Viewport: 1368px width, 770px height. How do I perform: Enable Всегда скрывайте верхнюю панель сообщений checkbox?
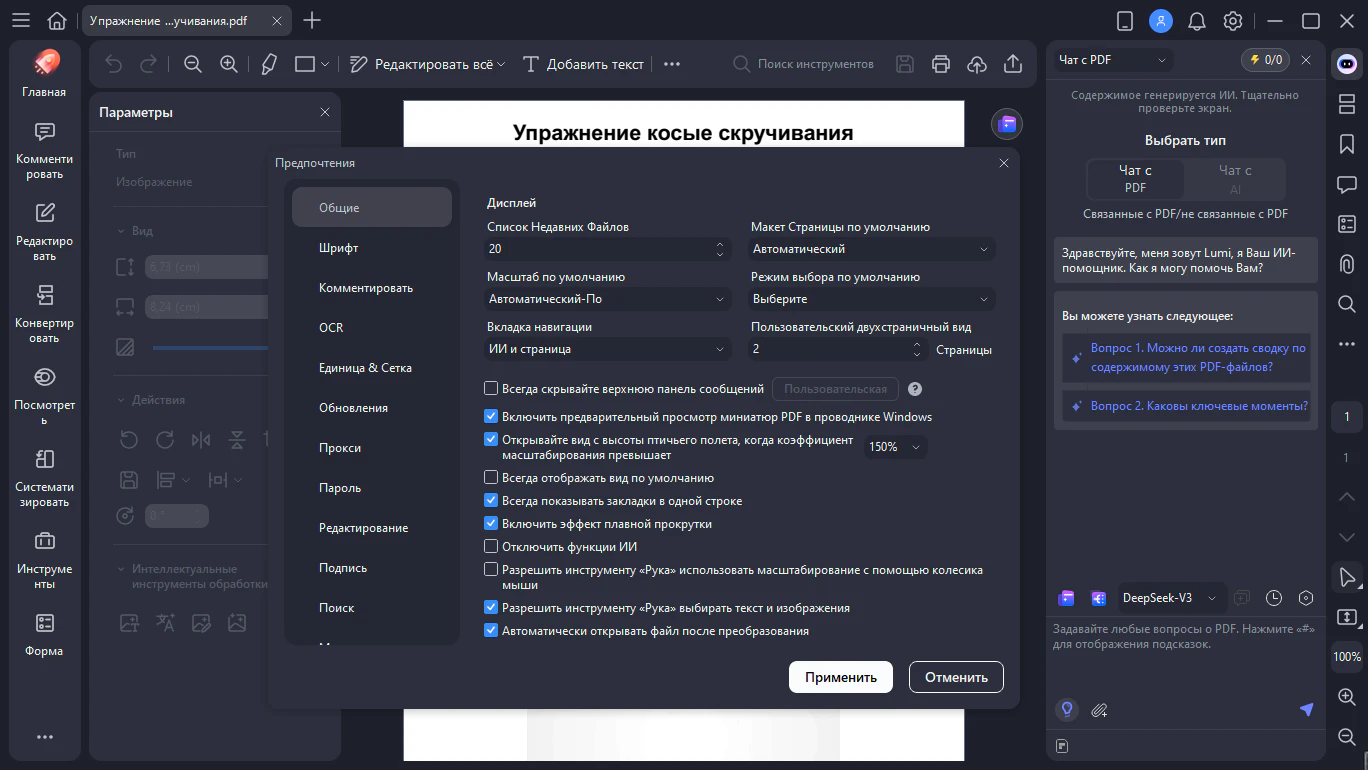(491, 389)
